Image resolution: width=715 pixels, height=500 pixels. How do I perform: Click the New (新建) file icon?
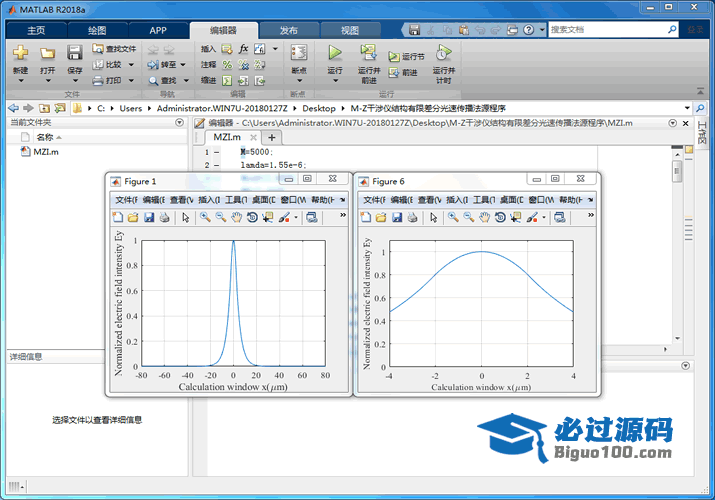(x=21, y=53)
